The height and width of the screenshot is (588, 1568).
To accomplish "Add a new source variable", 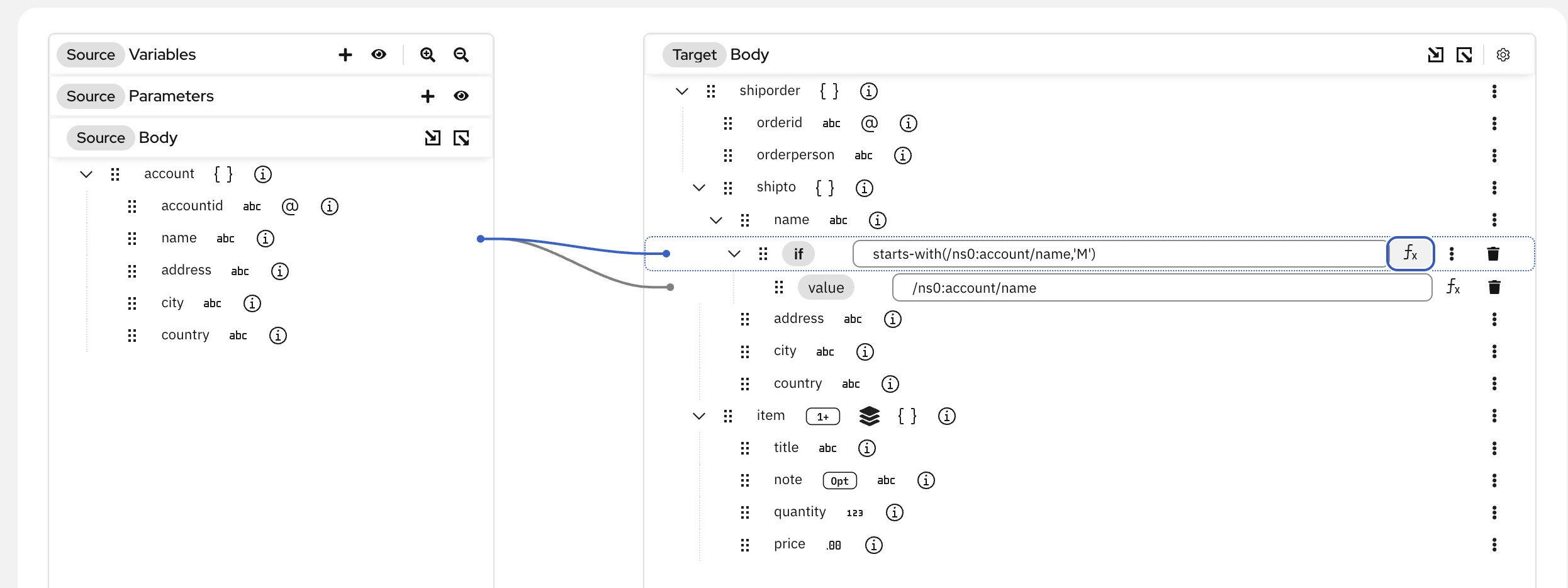I will pyautogui.click(x=345, y=55).
